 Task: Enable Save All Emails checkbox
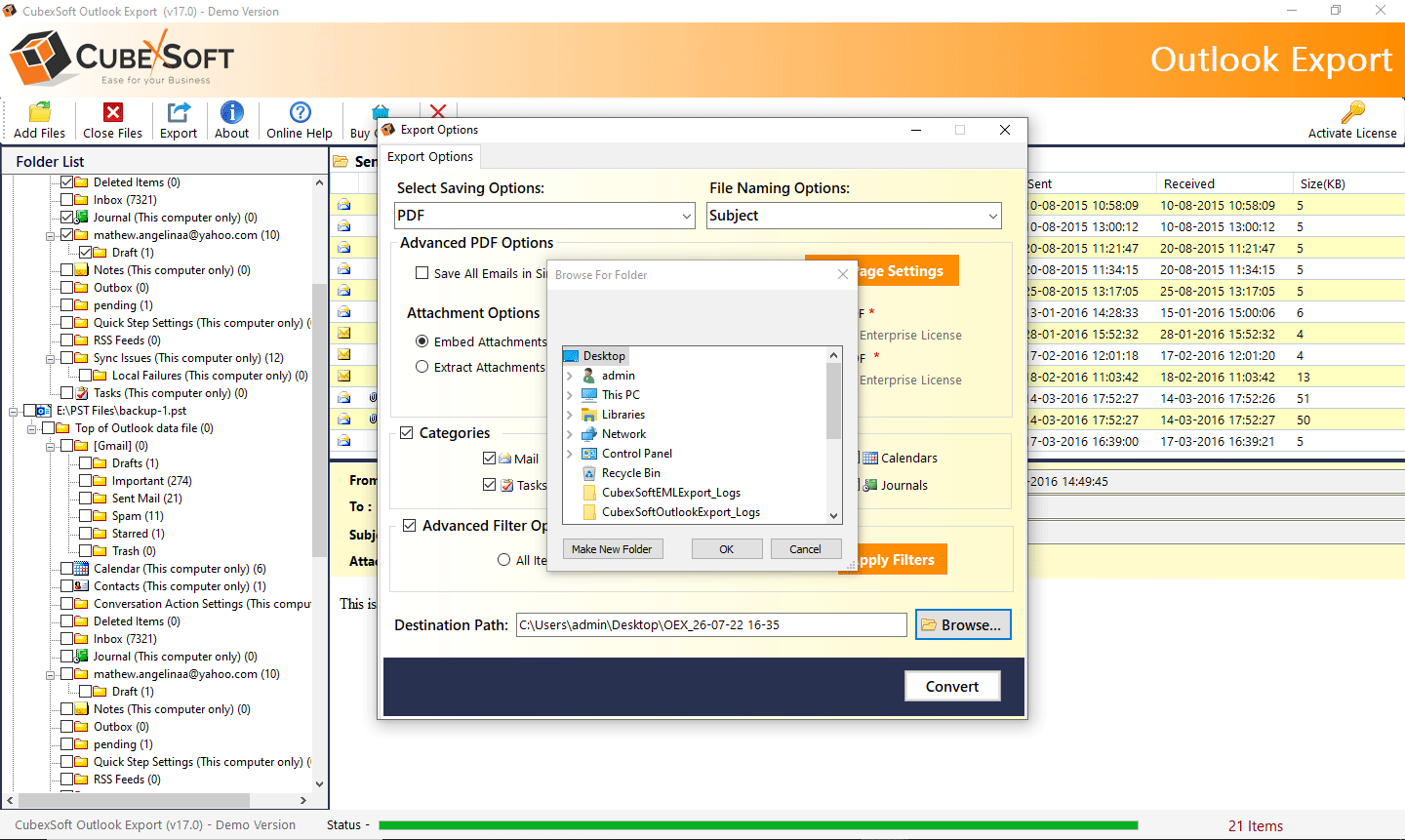422,273
